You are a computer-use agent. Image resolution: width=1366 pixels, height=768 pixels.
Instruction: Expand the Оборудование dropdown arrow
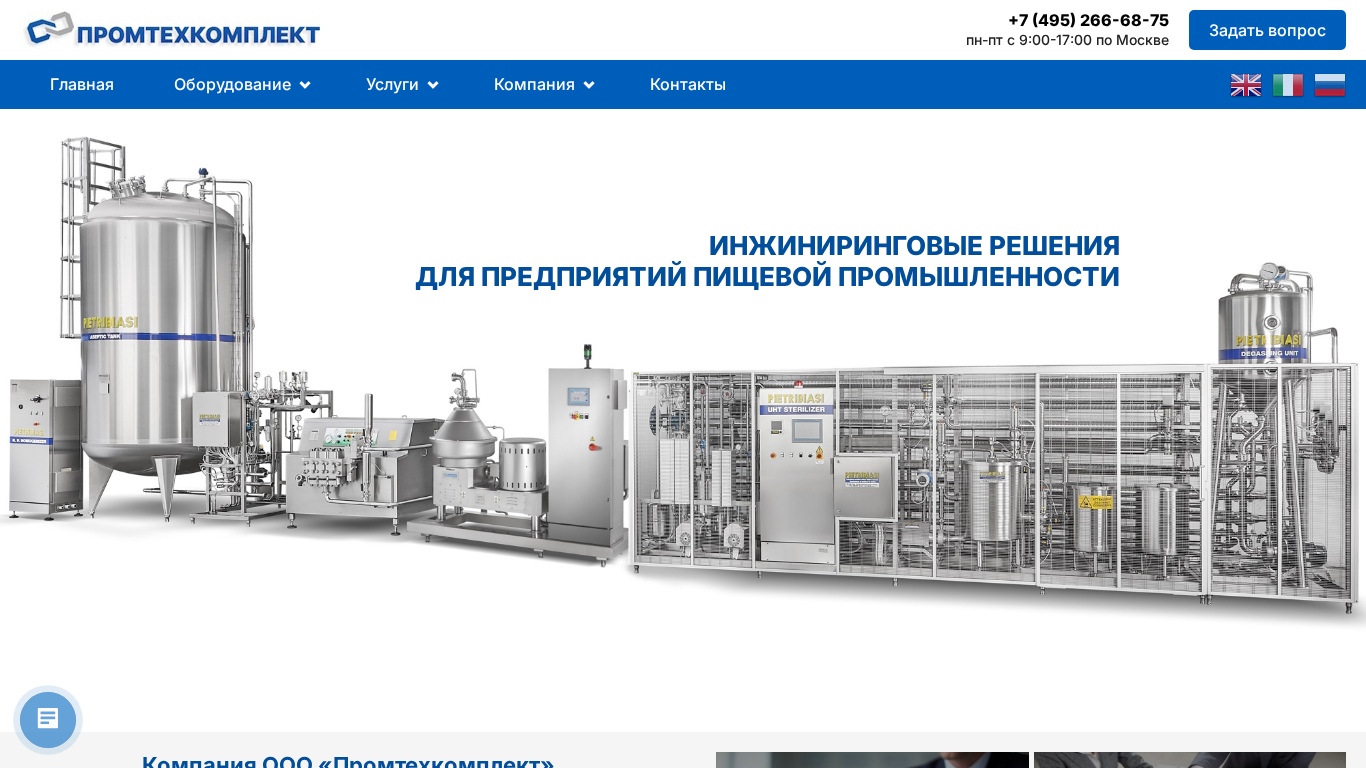pos(305,85)
